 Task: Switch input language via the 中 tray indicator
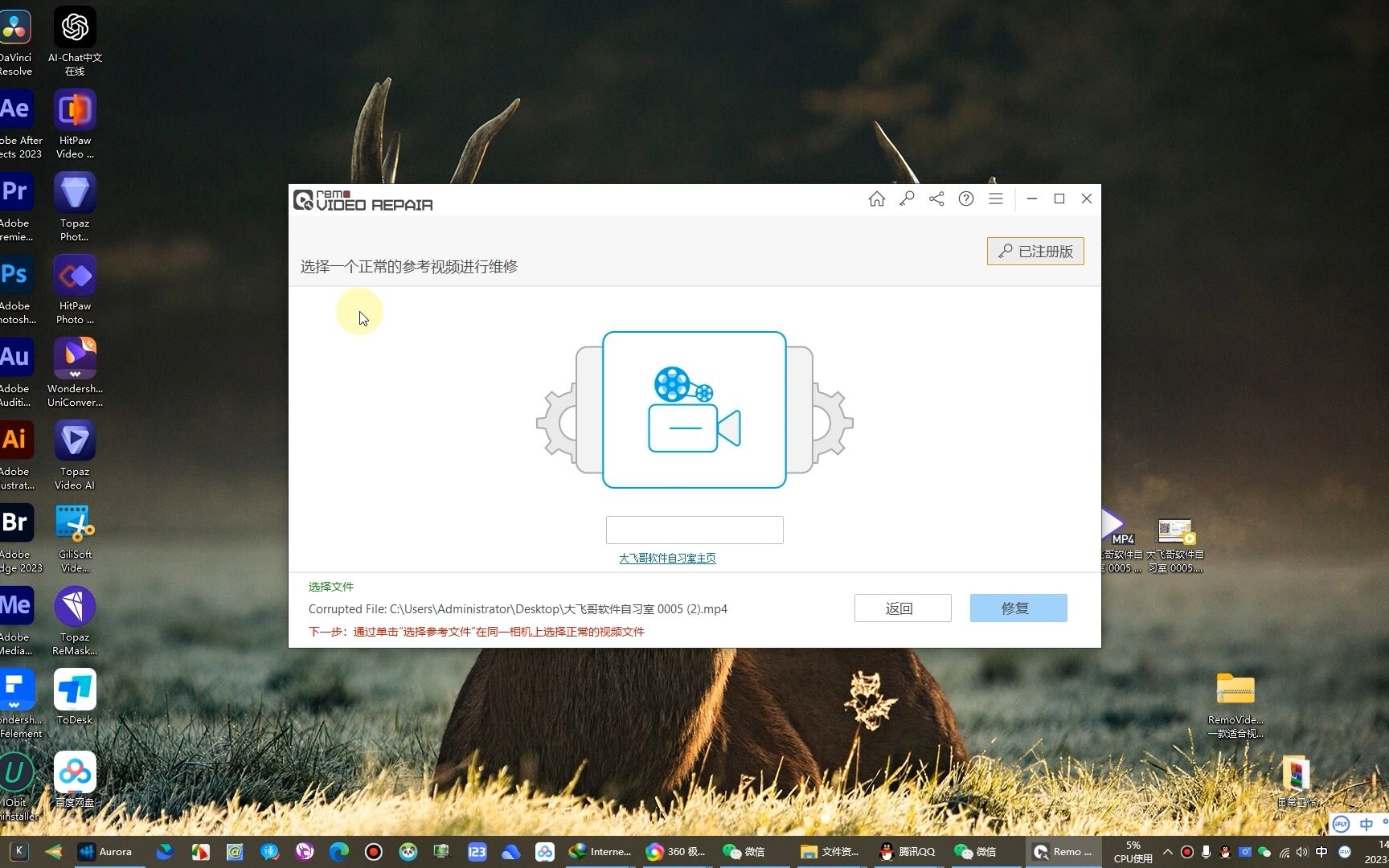(1322, 852)
